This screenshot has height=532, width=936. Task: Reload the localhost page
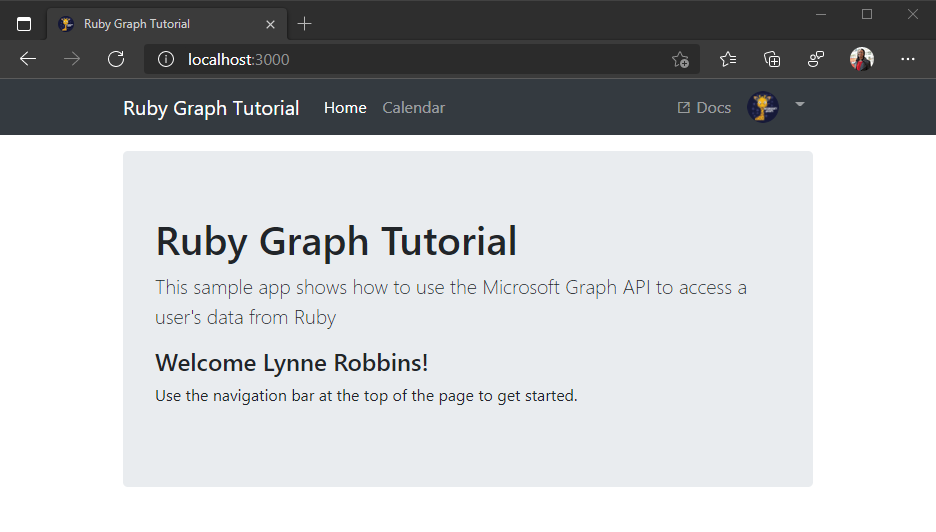coord(116,59)
